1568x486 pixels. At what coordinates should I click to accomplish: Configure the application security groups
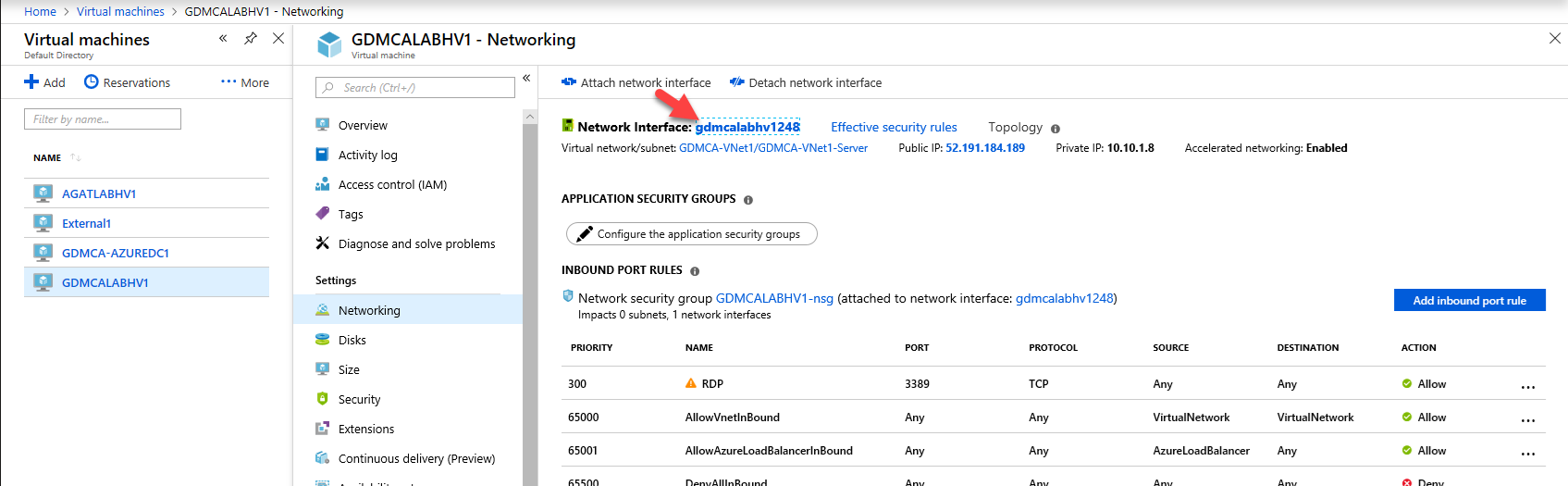pos(691,234)
